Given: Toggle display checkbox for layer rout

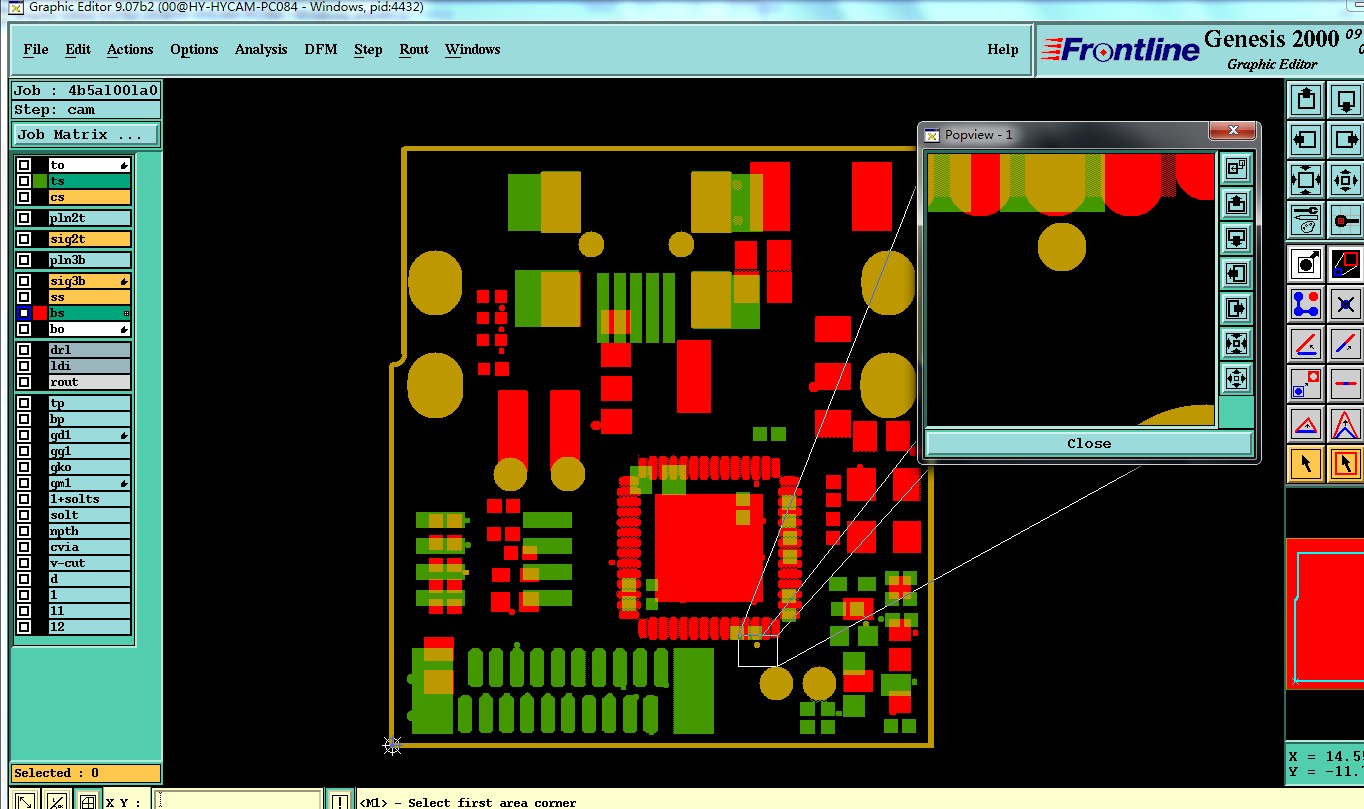Looking at the screenshot, I should [x=23, y=382].
